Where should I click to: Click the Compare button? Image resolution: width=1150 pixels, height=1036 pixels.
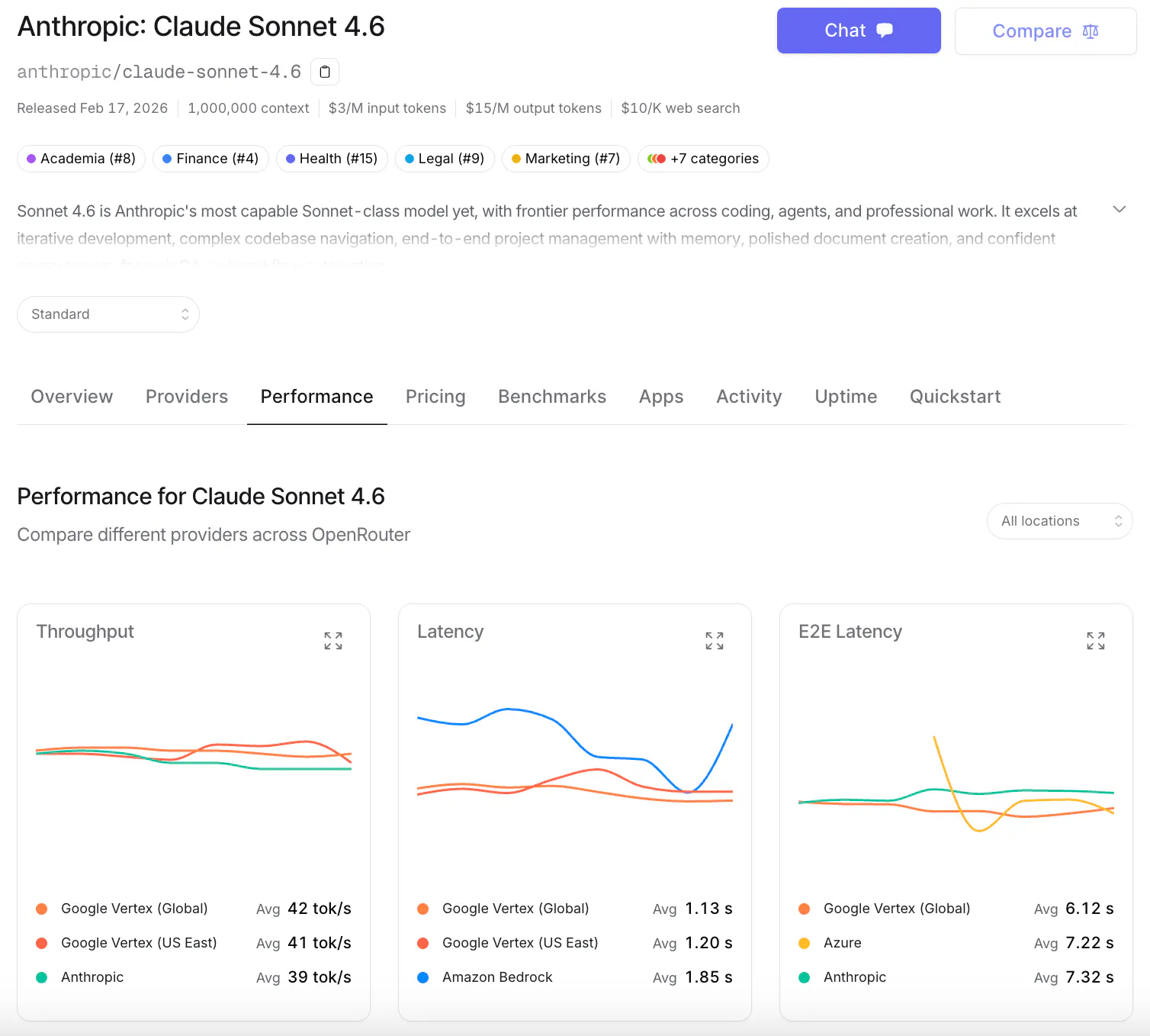click(1046, 31)
